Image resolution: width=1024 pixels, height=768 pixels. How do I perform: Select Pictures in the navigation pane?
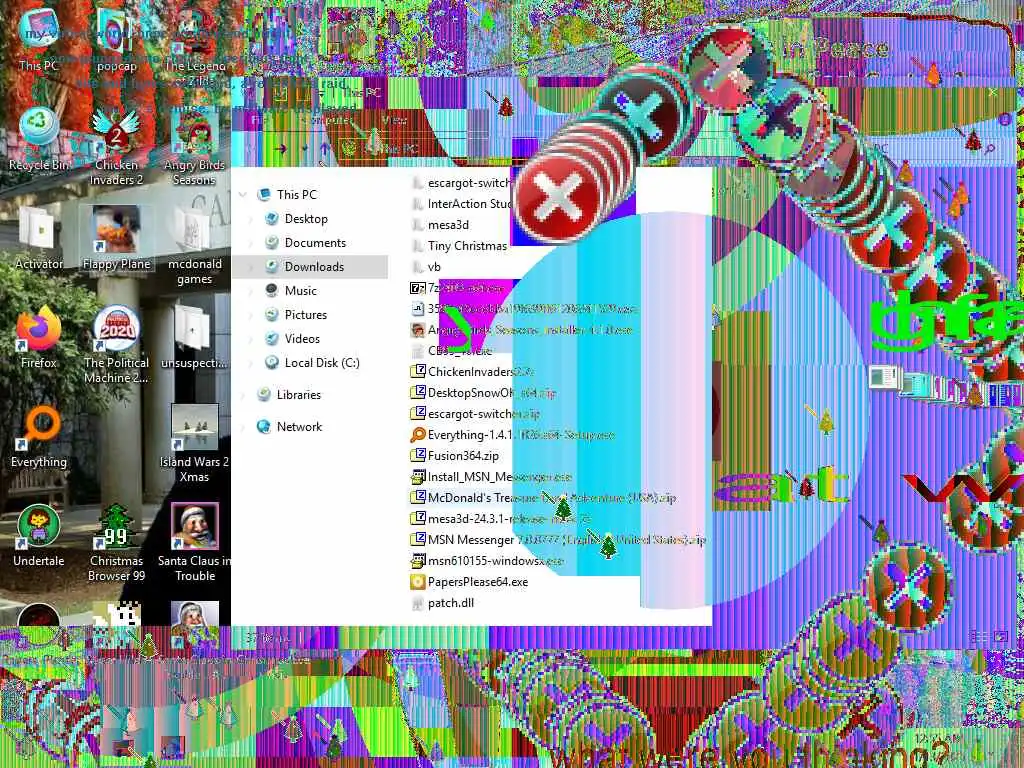(305, 315)
